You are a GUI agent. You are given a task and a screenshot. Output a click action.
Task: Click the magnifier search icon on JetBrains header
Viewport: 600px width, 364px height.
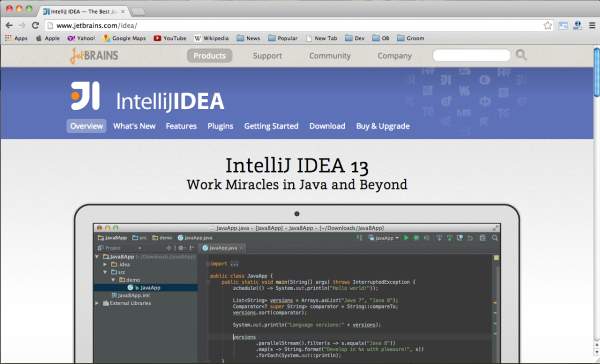(521, 55)
